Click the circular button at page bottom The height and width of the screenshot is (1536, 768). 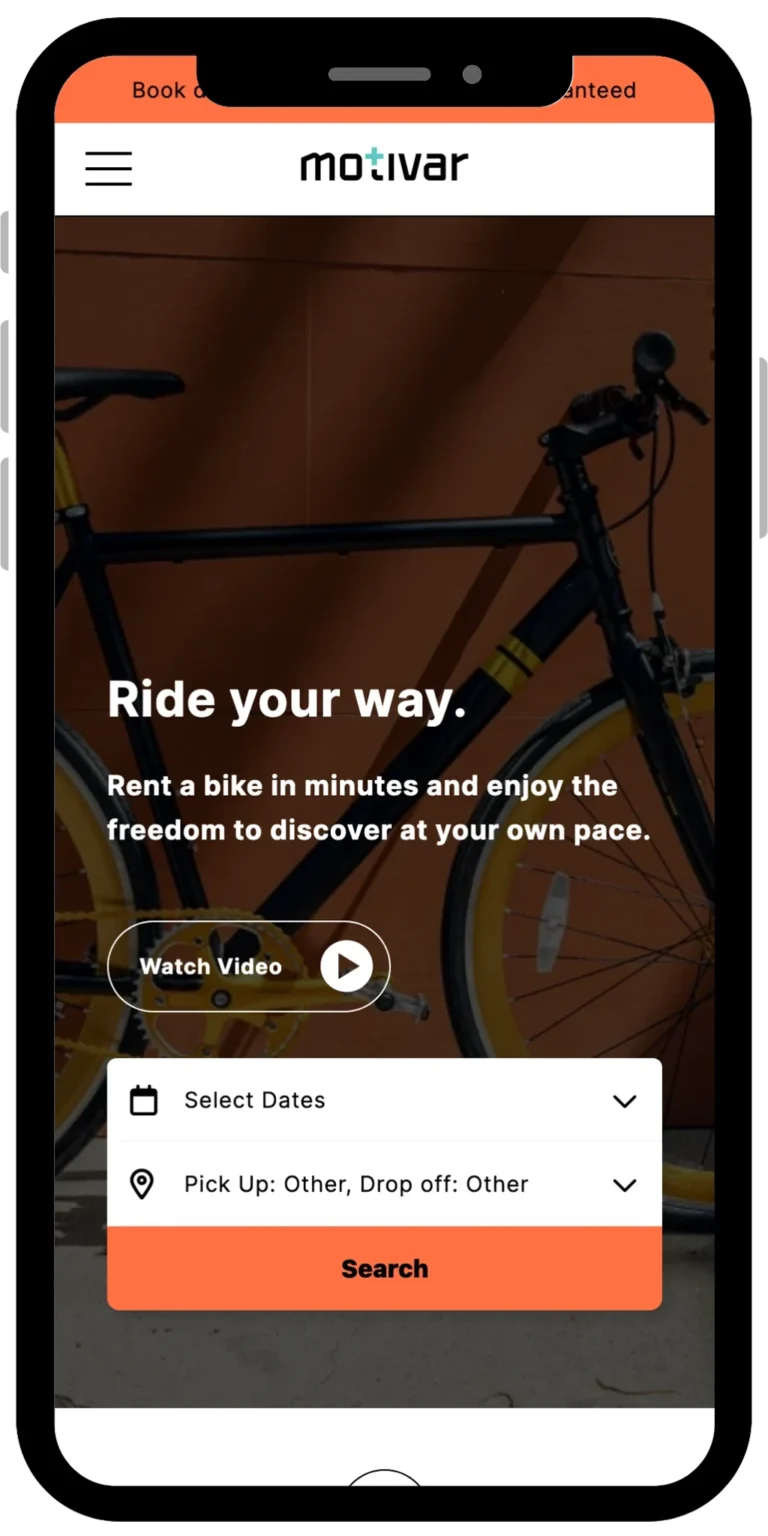(x=384, y=1478)
